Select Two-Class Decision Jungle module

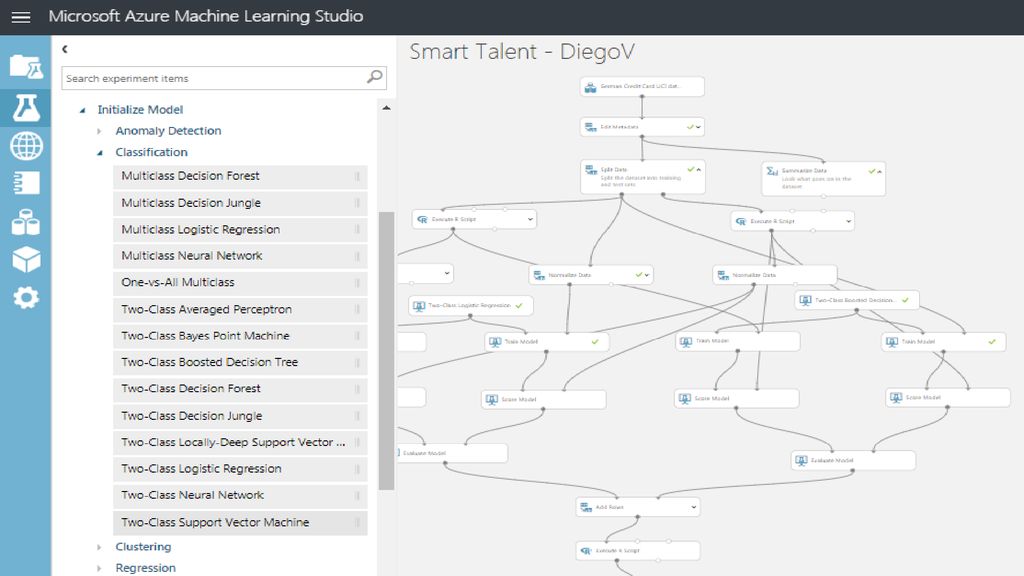tap(240, 416)
